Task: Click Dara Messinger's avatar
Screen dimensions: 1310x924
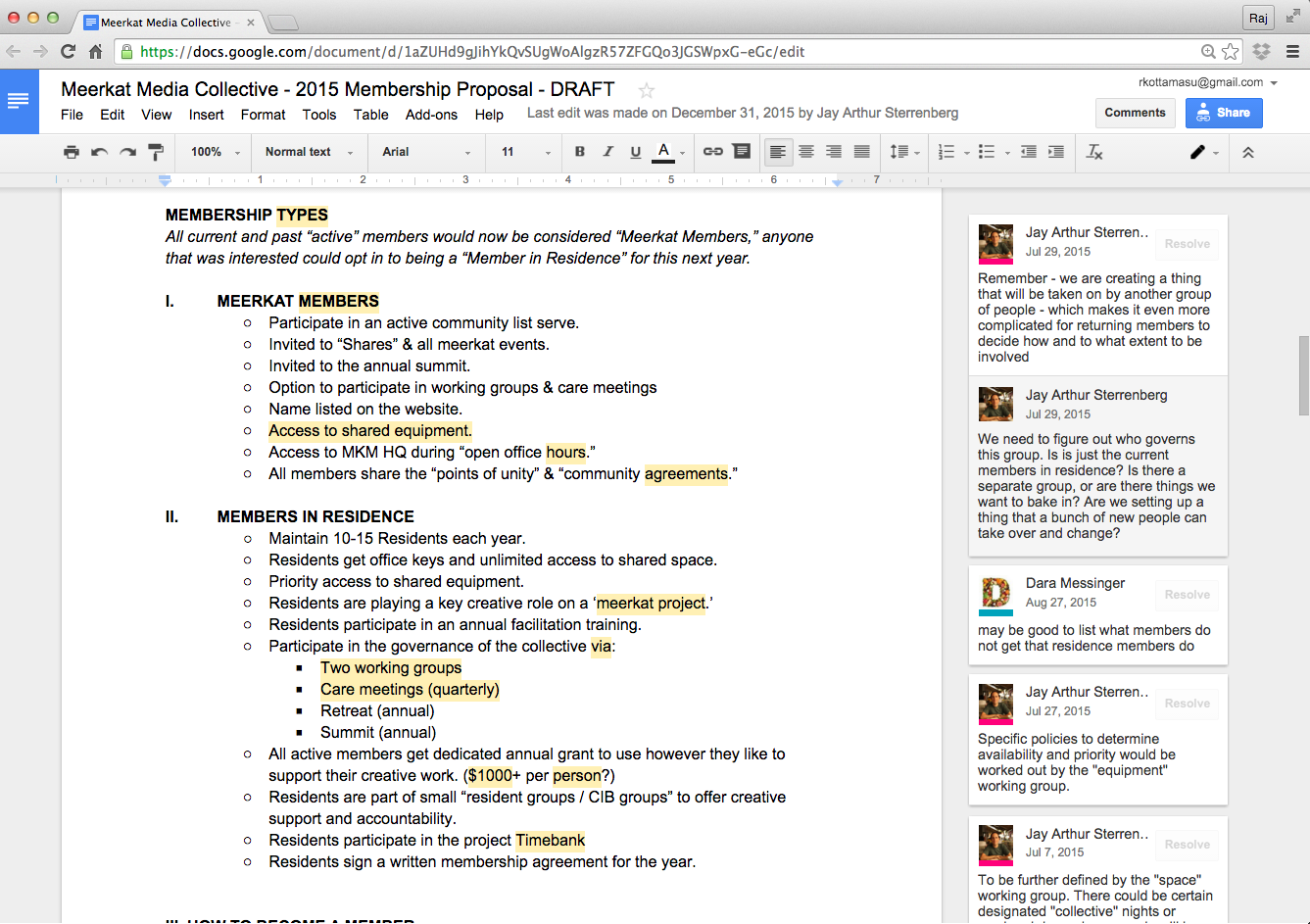Action: 995,595
